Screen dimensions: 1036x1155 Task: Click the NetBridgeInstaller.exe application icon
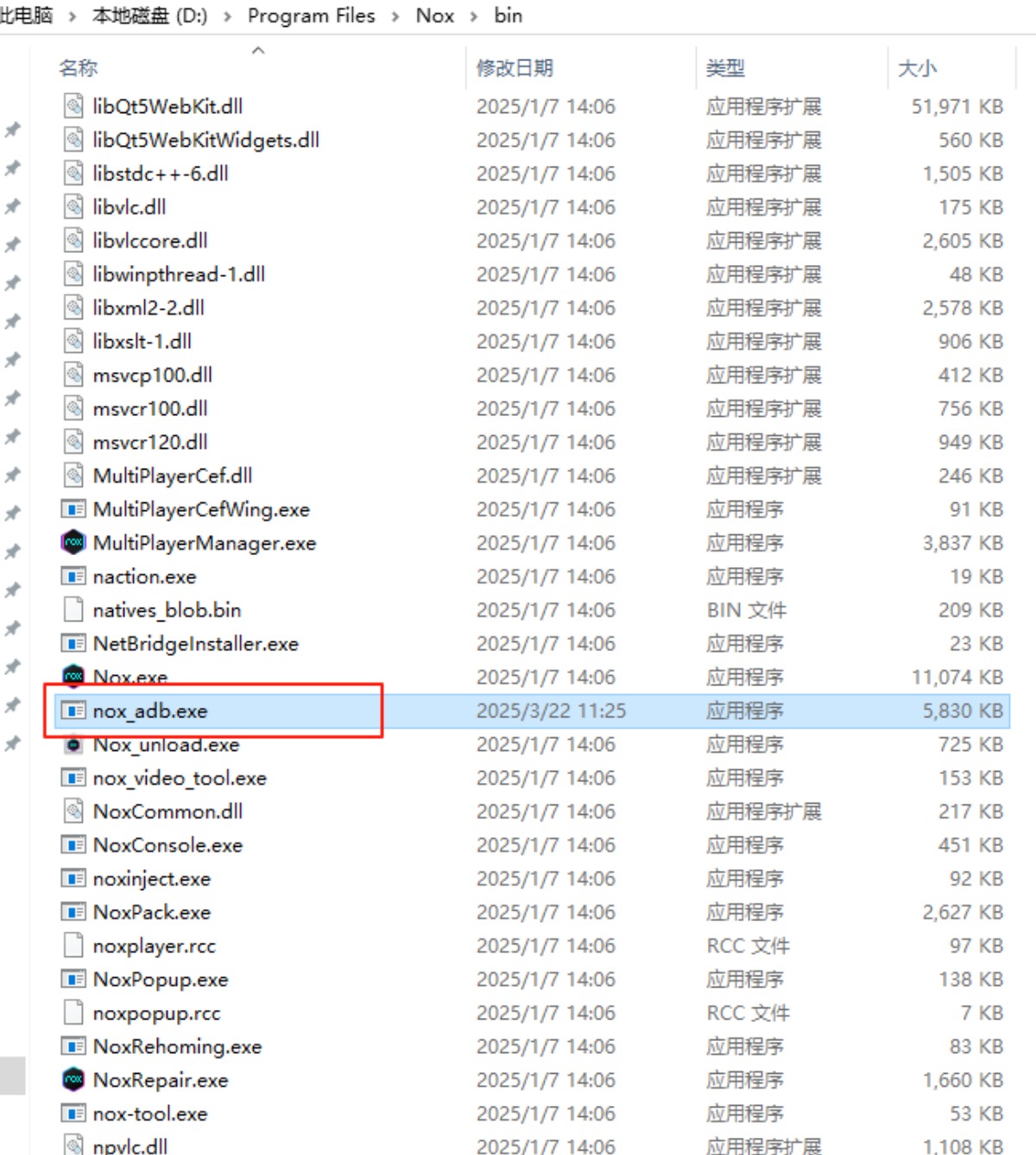(x=74, y=644)
